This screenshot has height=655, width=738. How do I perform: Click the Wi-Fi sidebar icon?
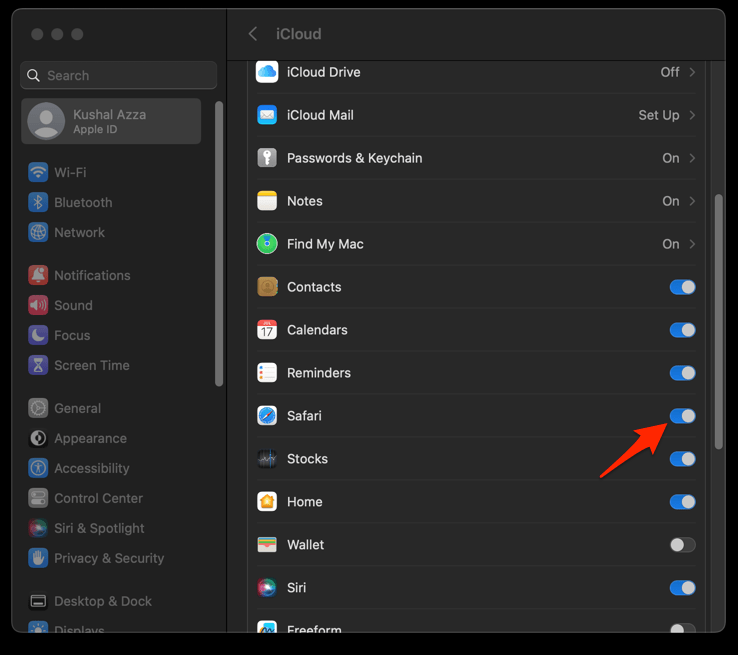coord(38,172)
